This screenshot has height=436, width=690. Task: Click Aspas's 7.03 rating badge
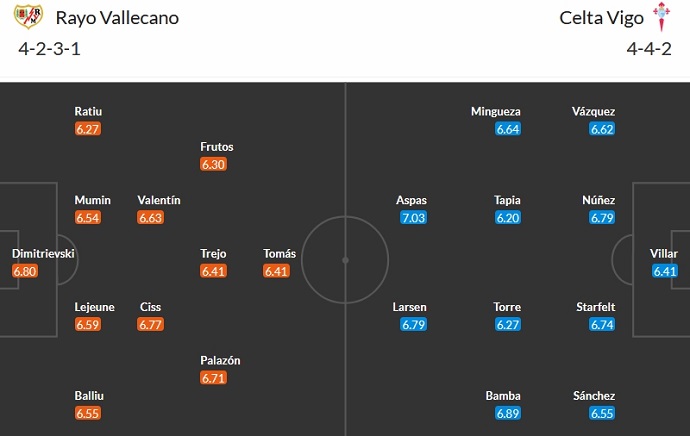tap(411, 217)
